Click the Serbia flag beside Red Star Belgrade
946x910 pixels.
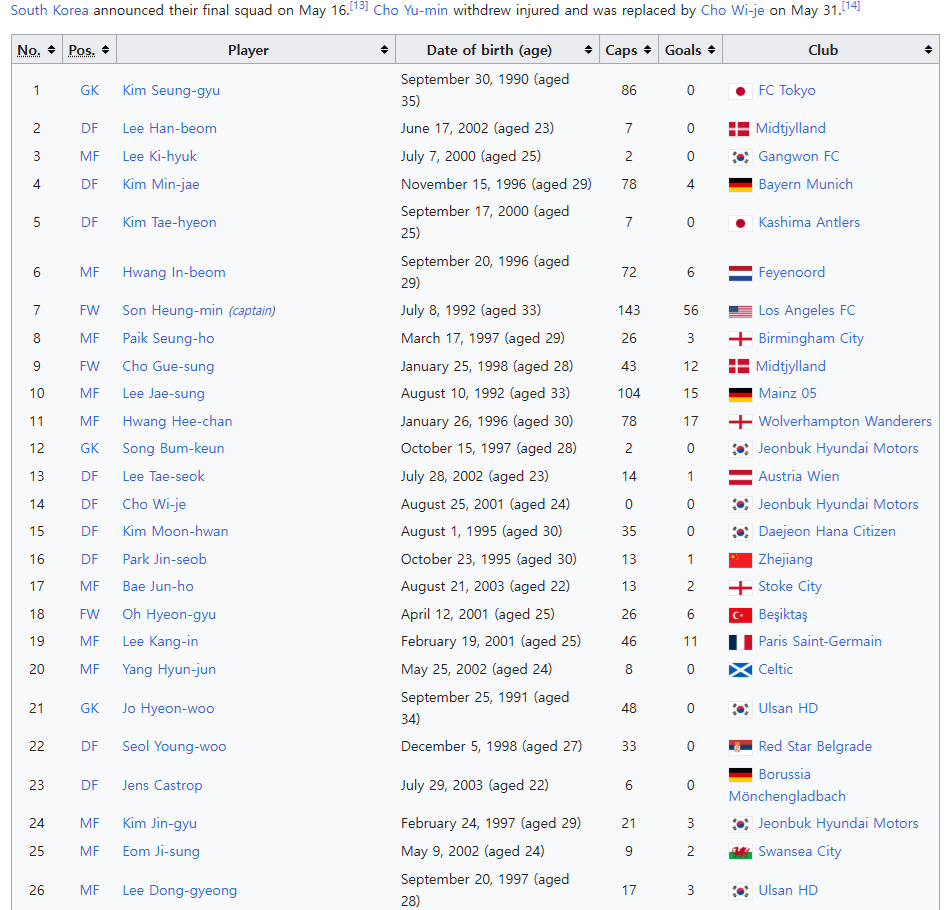(x=740, y=746)
